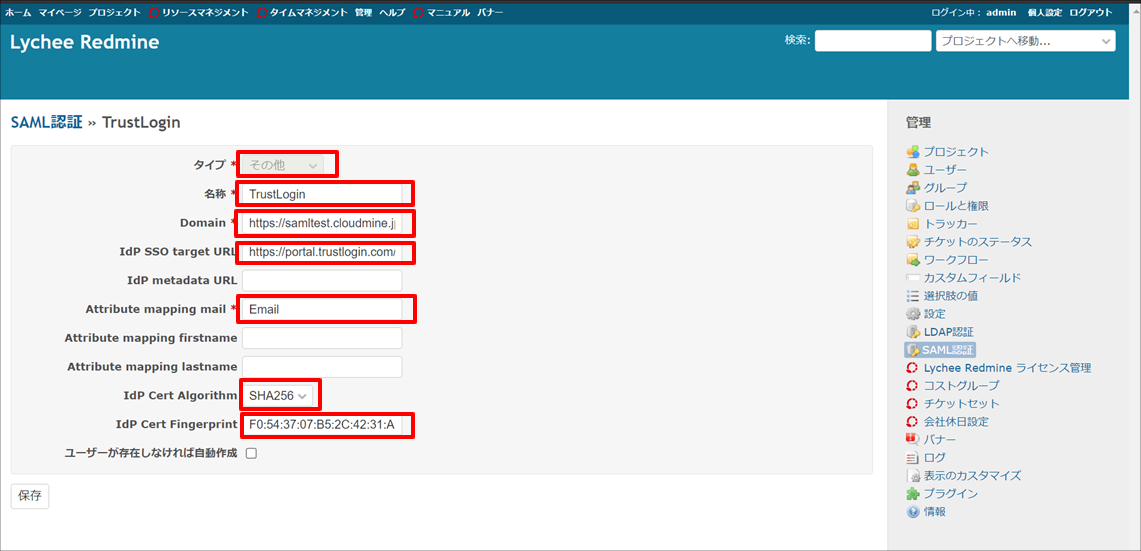Click the Lychee icon beside リソースマネジメント

click(x=154, y=13)
